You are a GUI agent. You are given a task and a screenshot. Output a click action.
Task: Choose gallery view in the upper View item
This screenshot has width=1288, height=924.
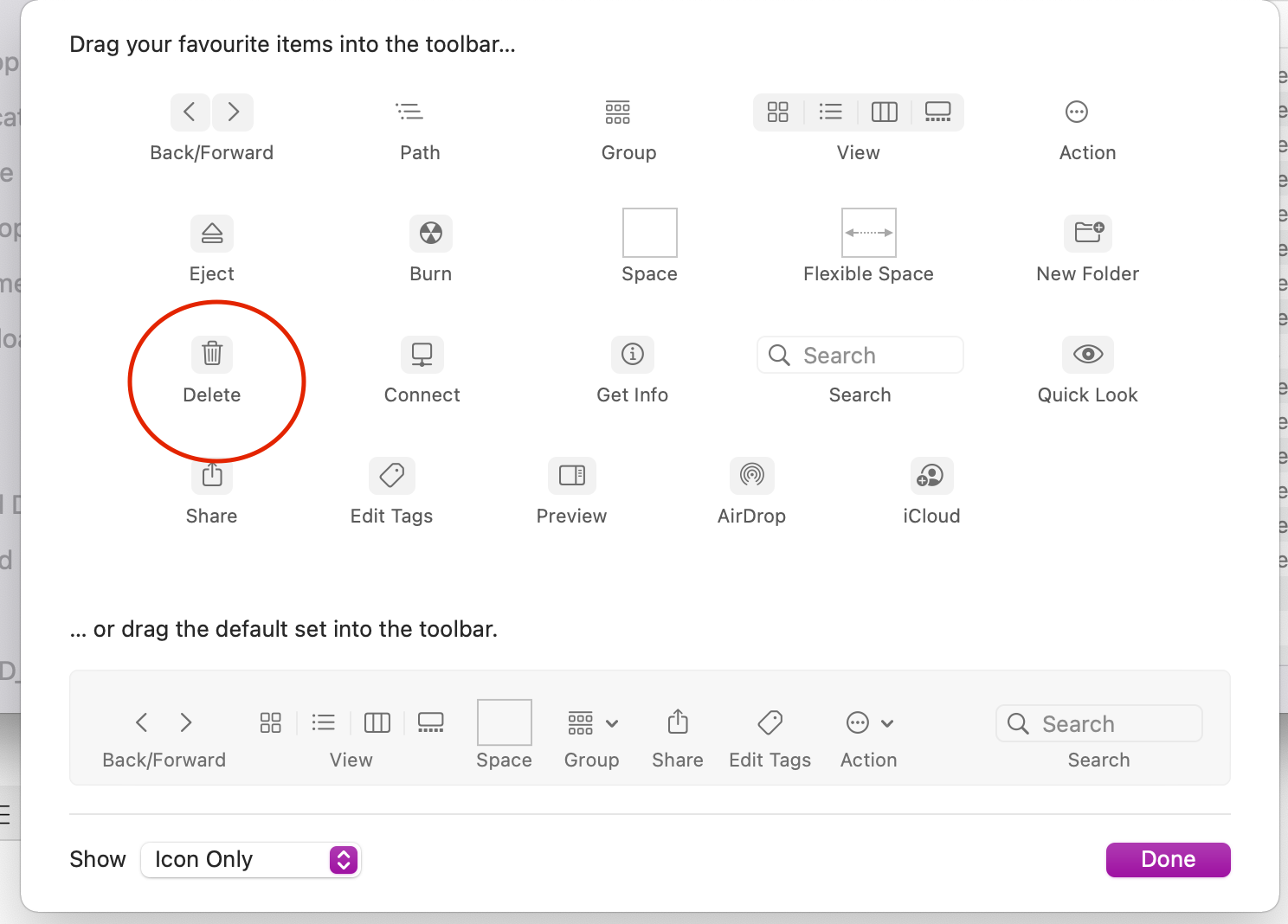[x=938, y=112]
